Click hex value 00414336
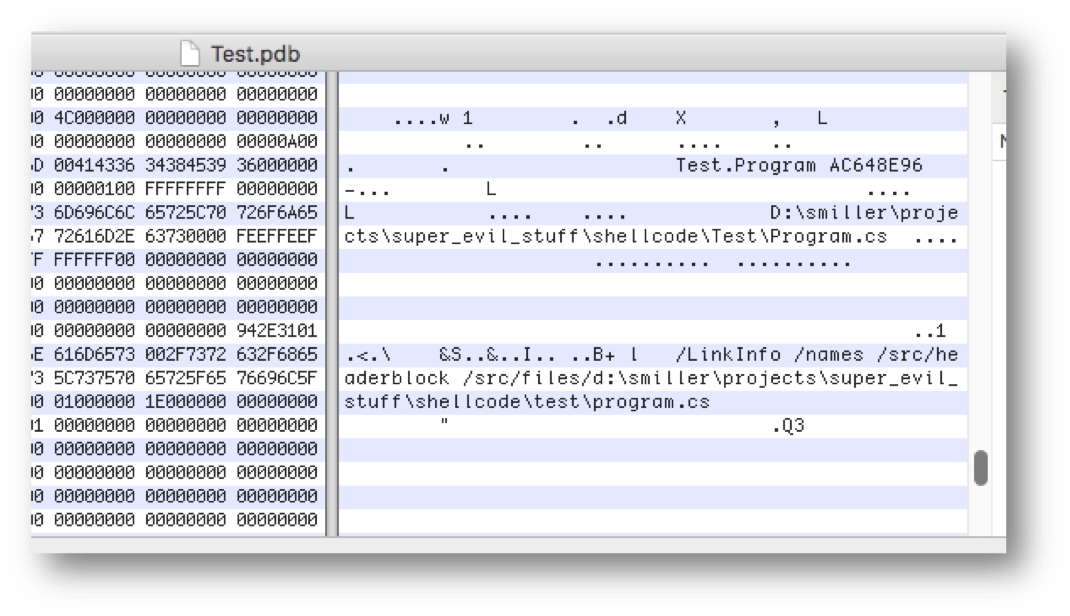Image resolution: width=1070 pixels, height=616 pixels. [x=94, y=165]
